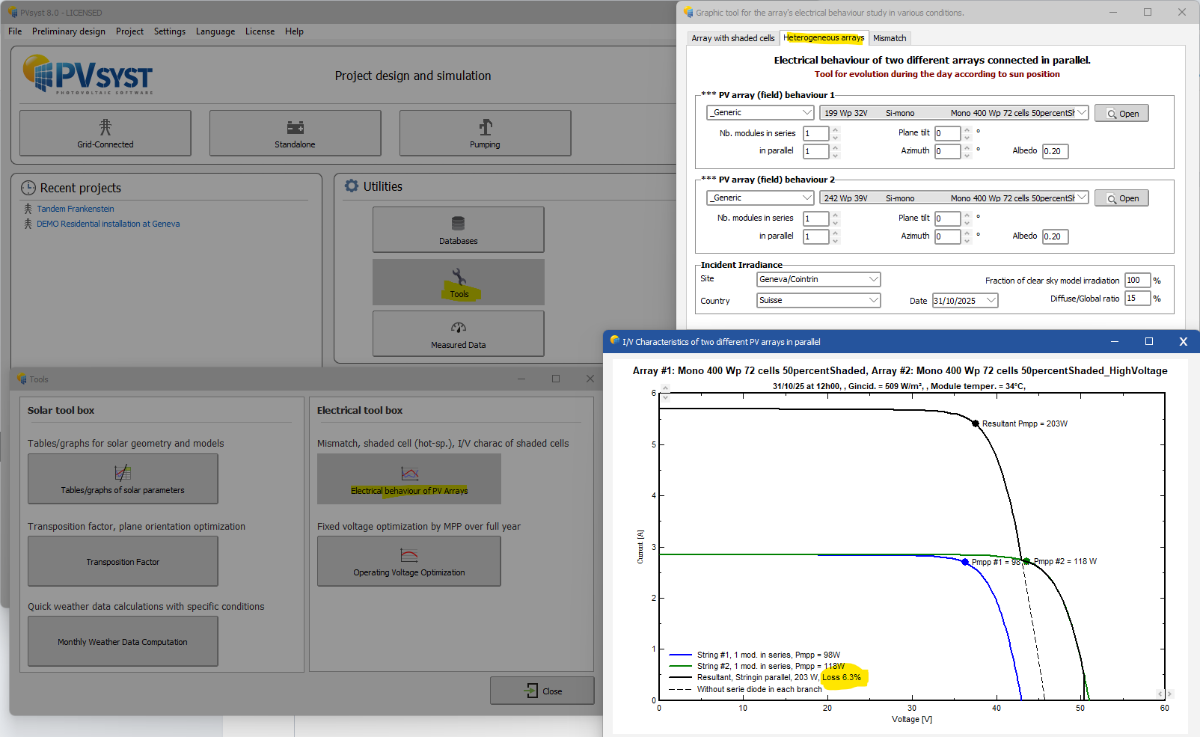Open the Grid-Connected project design
Viewport: 1200px width, 737px height.
105,133
